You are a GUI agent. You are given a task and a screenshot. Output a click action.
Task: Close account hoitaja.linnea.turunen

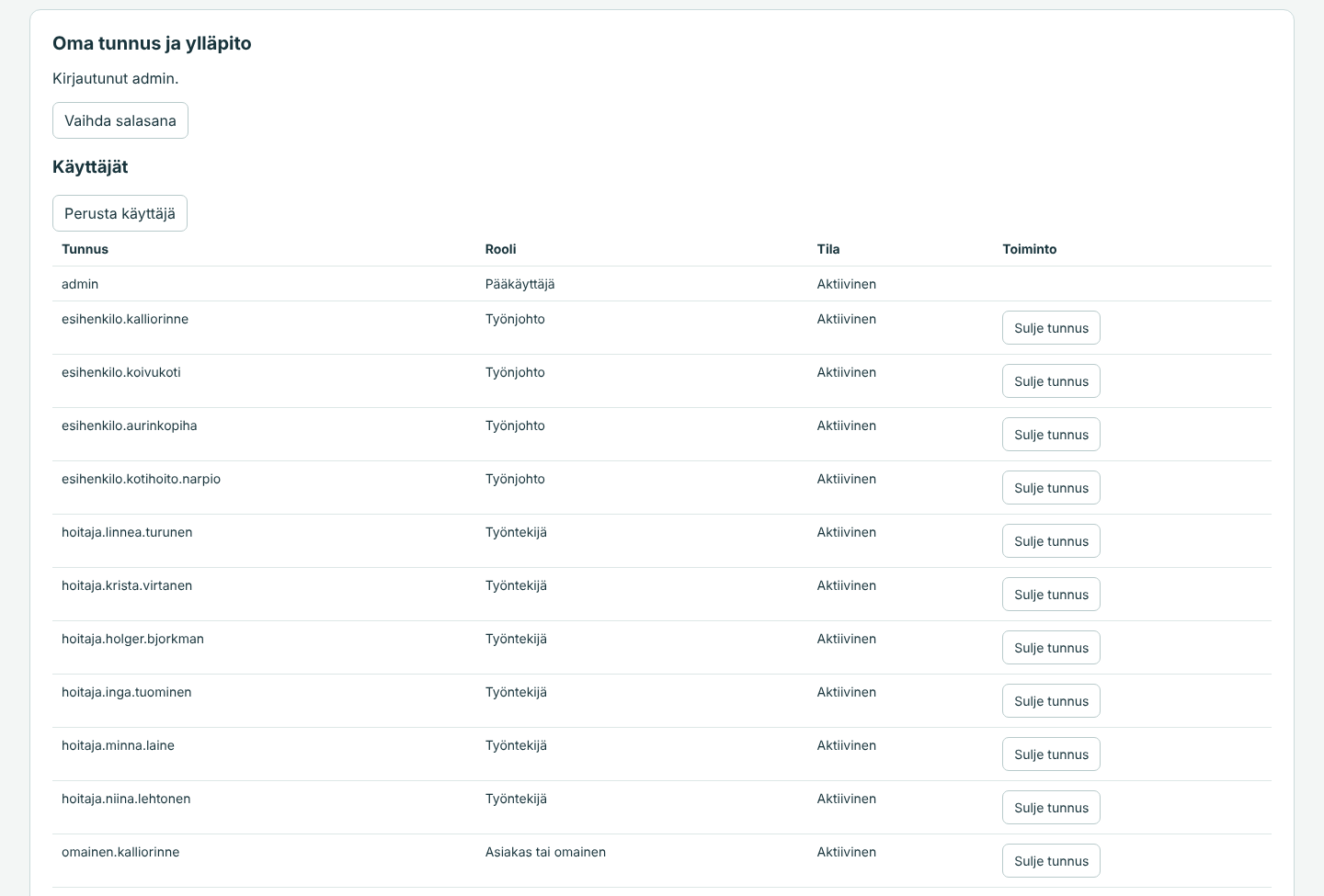tap(1051, 541)
